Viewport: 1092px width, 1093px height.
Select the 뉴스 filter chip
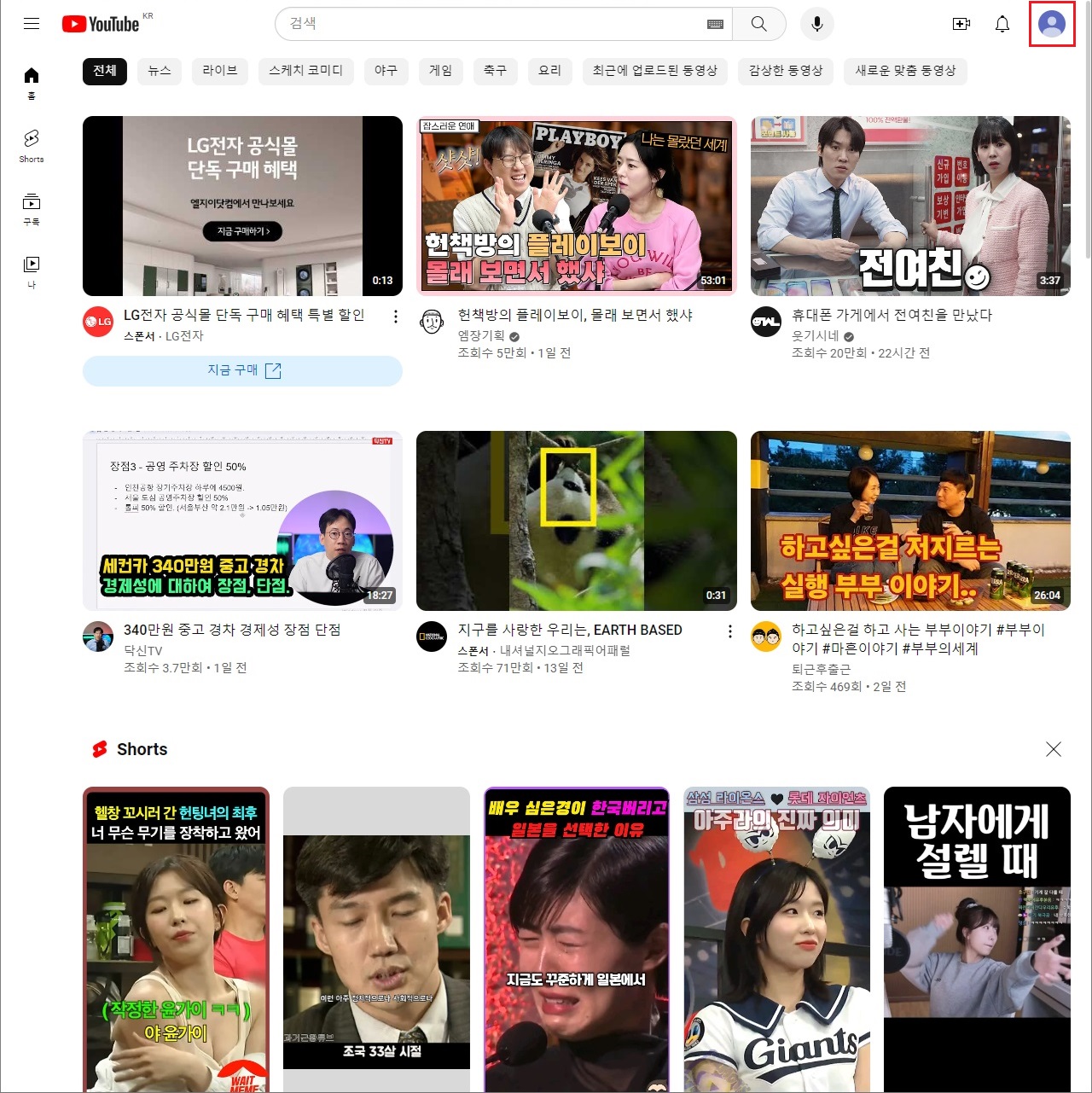pyautogui.click(x=160, y=71)
